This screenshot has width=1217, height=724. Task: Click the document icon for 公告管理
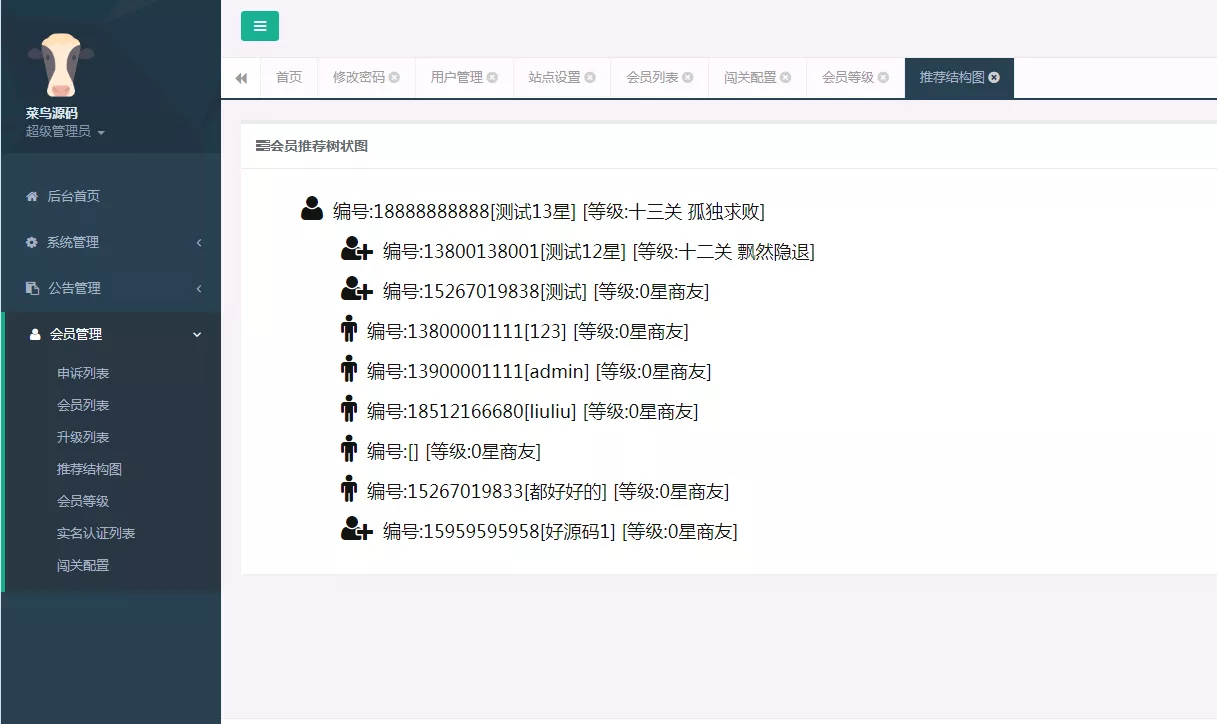(x=34, y=287)
